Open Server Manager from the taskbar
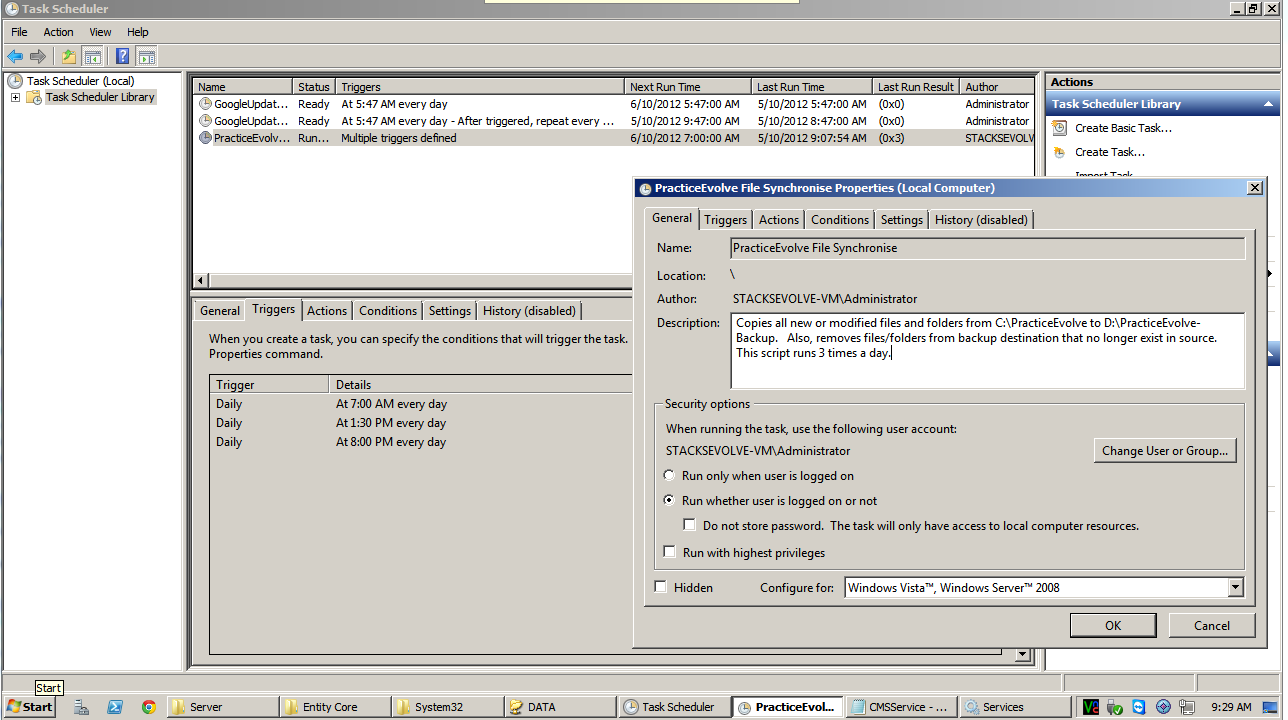 click(x=82, y=707)
